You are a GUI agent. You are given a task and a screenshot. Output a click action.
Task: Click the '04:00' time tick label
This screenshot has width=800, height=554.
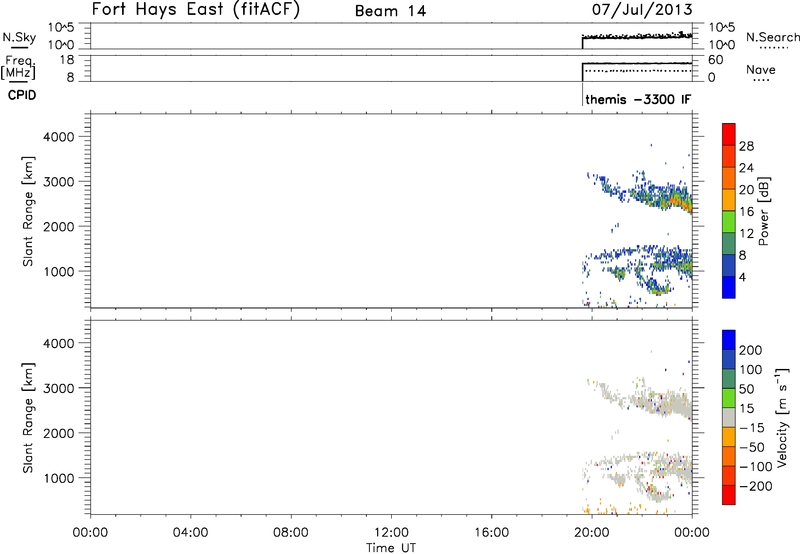190,533
